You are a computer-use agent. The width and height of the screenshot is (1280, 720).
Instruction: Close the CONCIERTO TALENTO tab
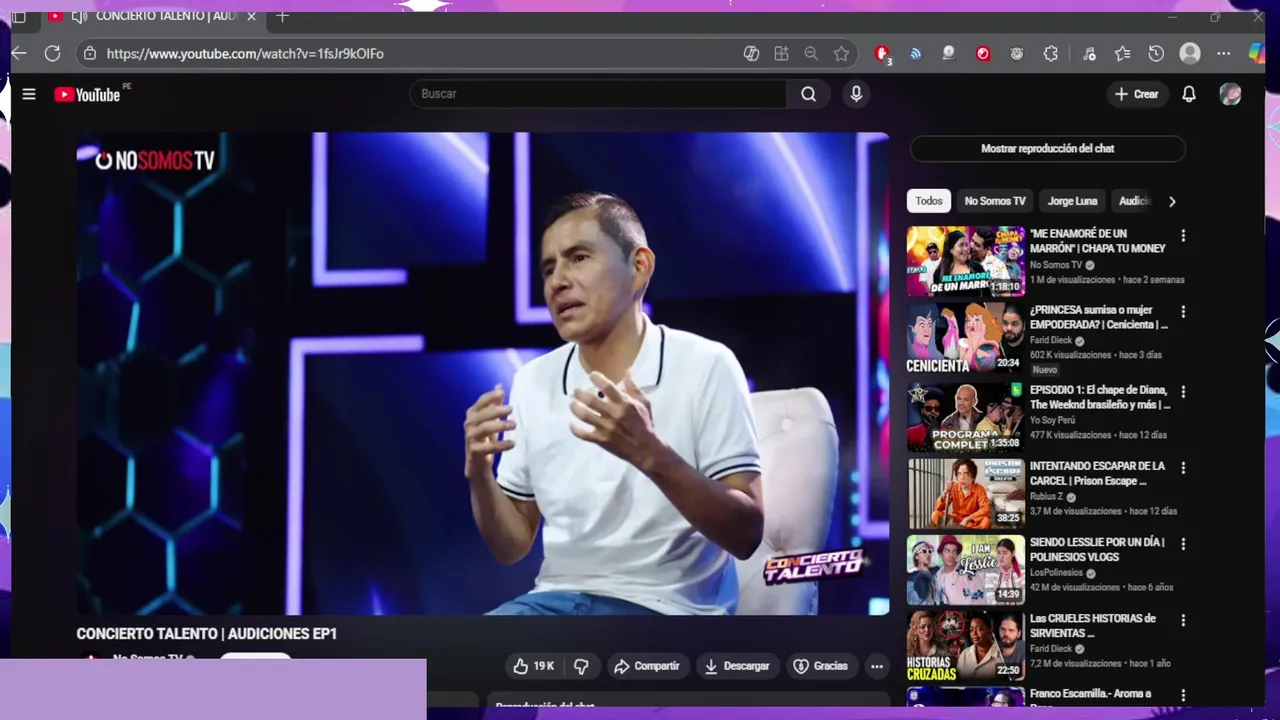pyautogui.click(x=251, y=16)
